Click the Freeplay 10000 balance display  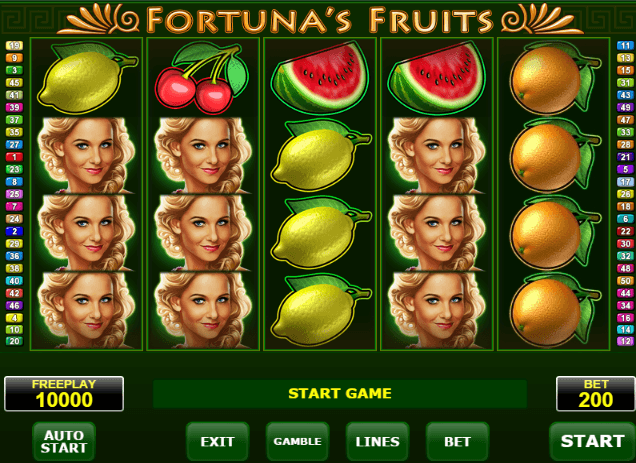[x=64, y=394]
